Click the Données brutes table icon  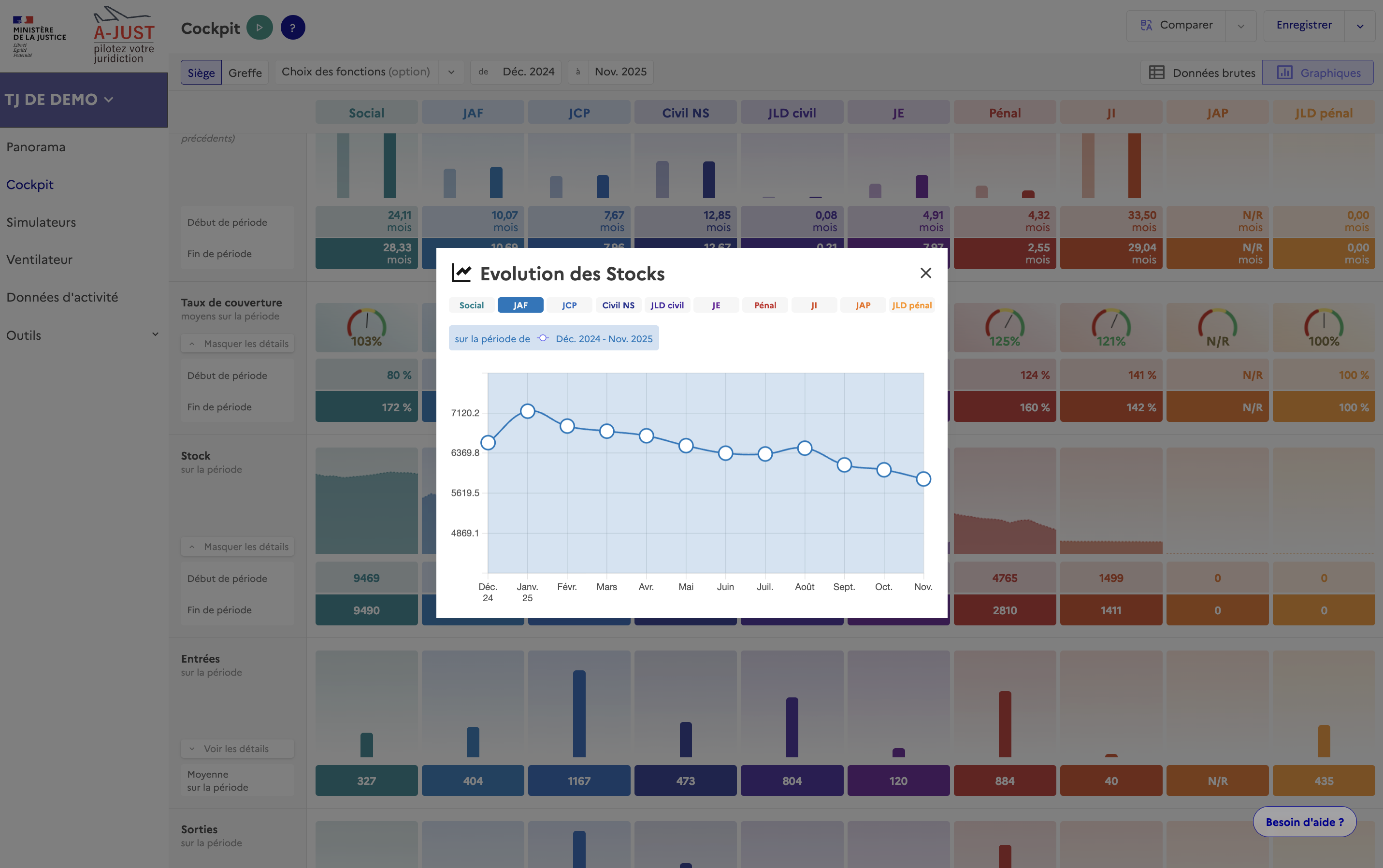pyautogui.click(x=1156, y=73)
